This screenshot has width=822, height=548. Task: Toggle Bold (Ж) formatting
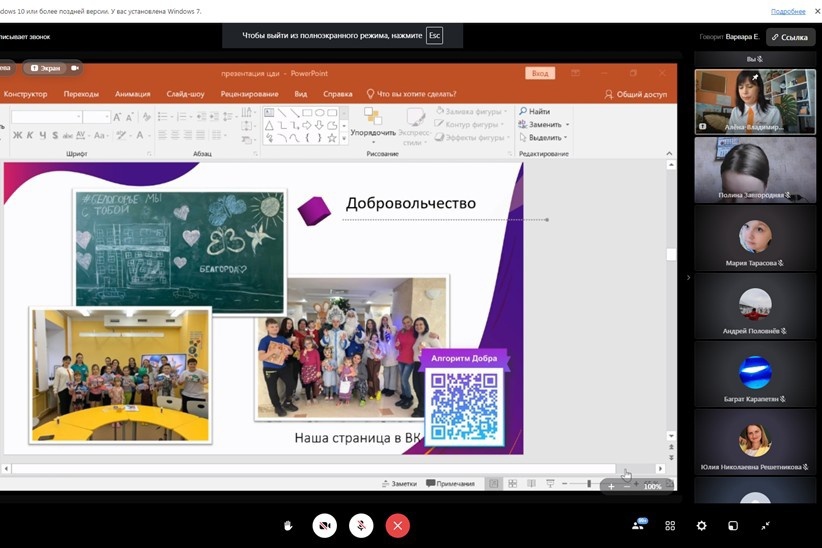pos(17,135)
